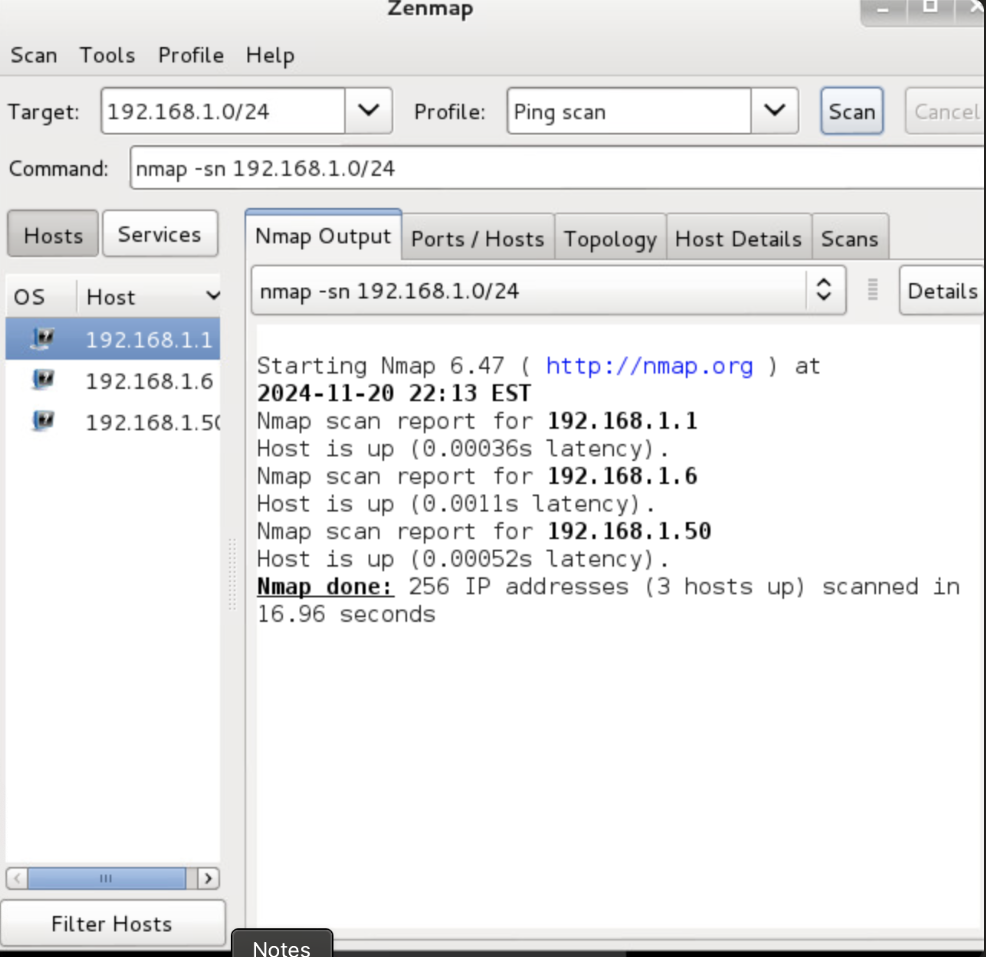Switch to the Topology tab
986x957 pixels.
[x=610, y=238]
